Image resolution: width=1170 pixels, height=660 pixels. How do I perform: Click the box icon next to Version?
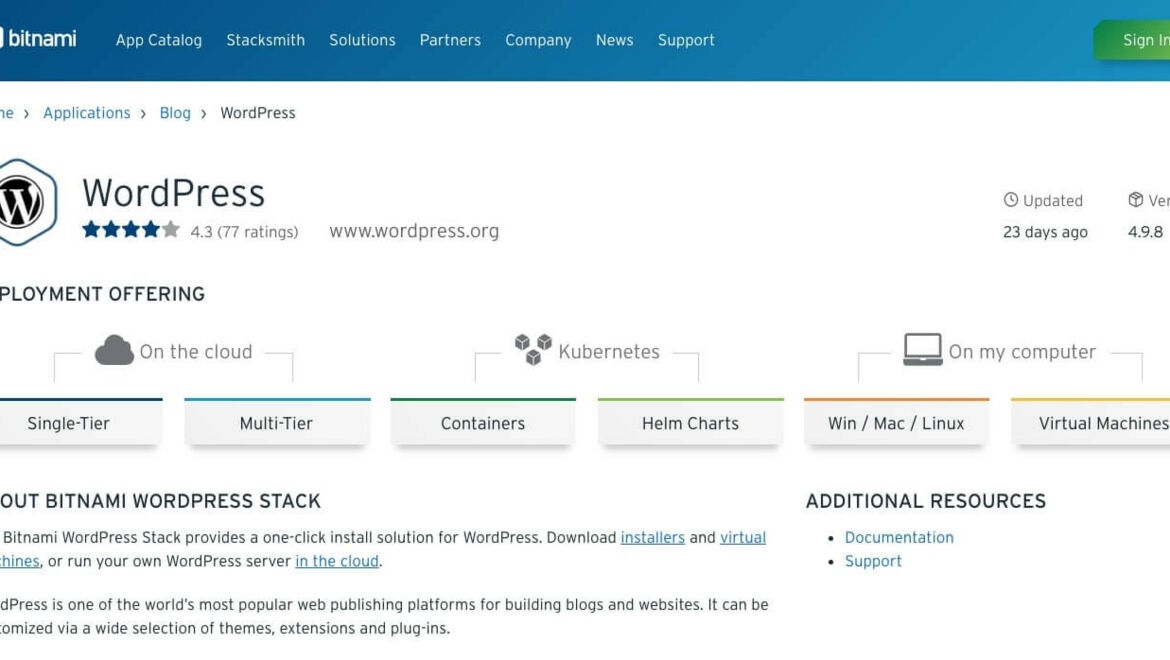(x=1136, y=200)
